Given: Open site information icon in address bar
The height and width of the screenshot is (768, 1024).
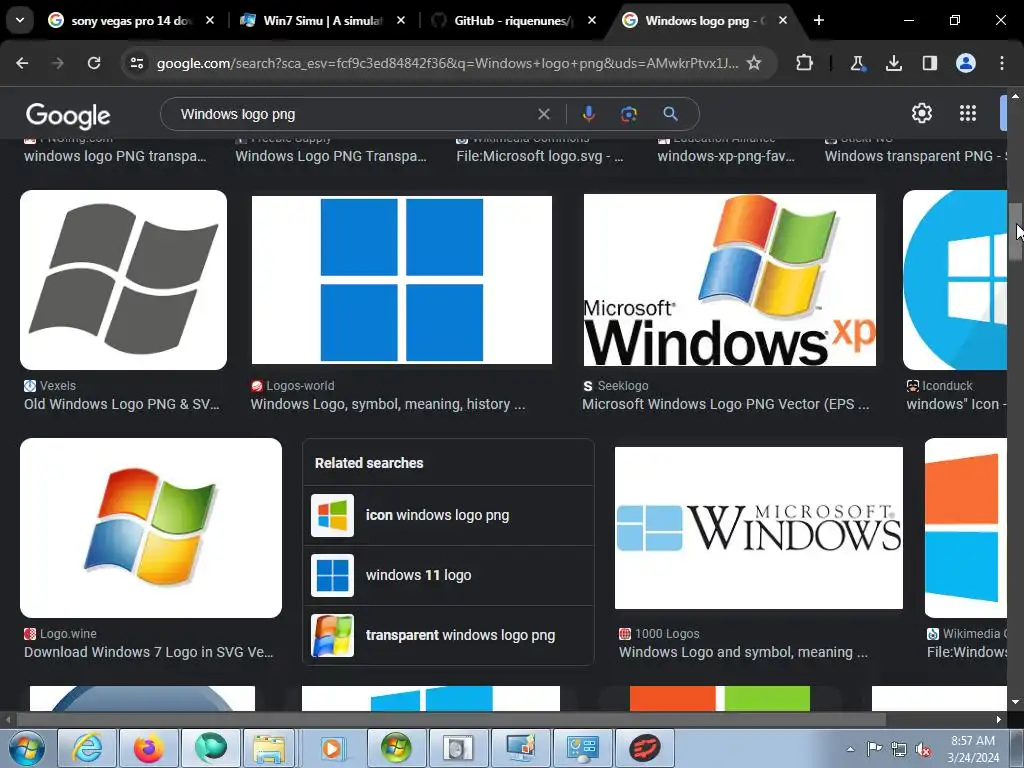Looking at the screenshot, I should 136,63.
